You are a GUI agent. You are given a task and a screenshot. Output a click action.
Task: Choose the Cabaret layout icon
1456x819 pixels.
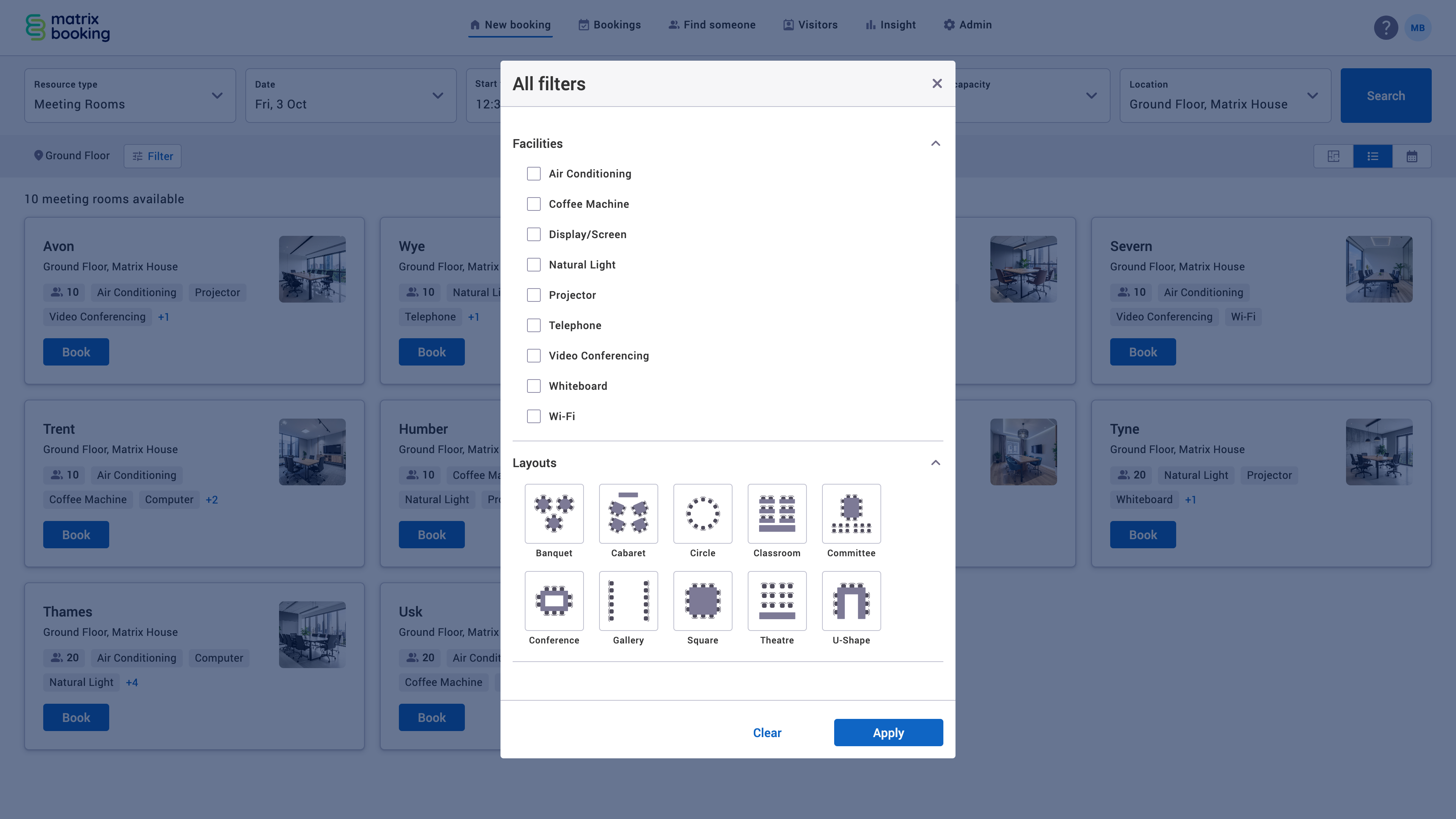(x=628, y=513)
